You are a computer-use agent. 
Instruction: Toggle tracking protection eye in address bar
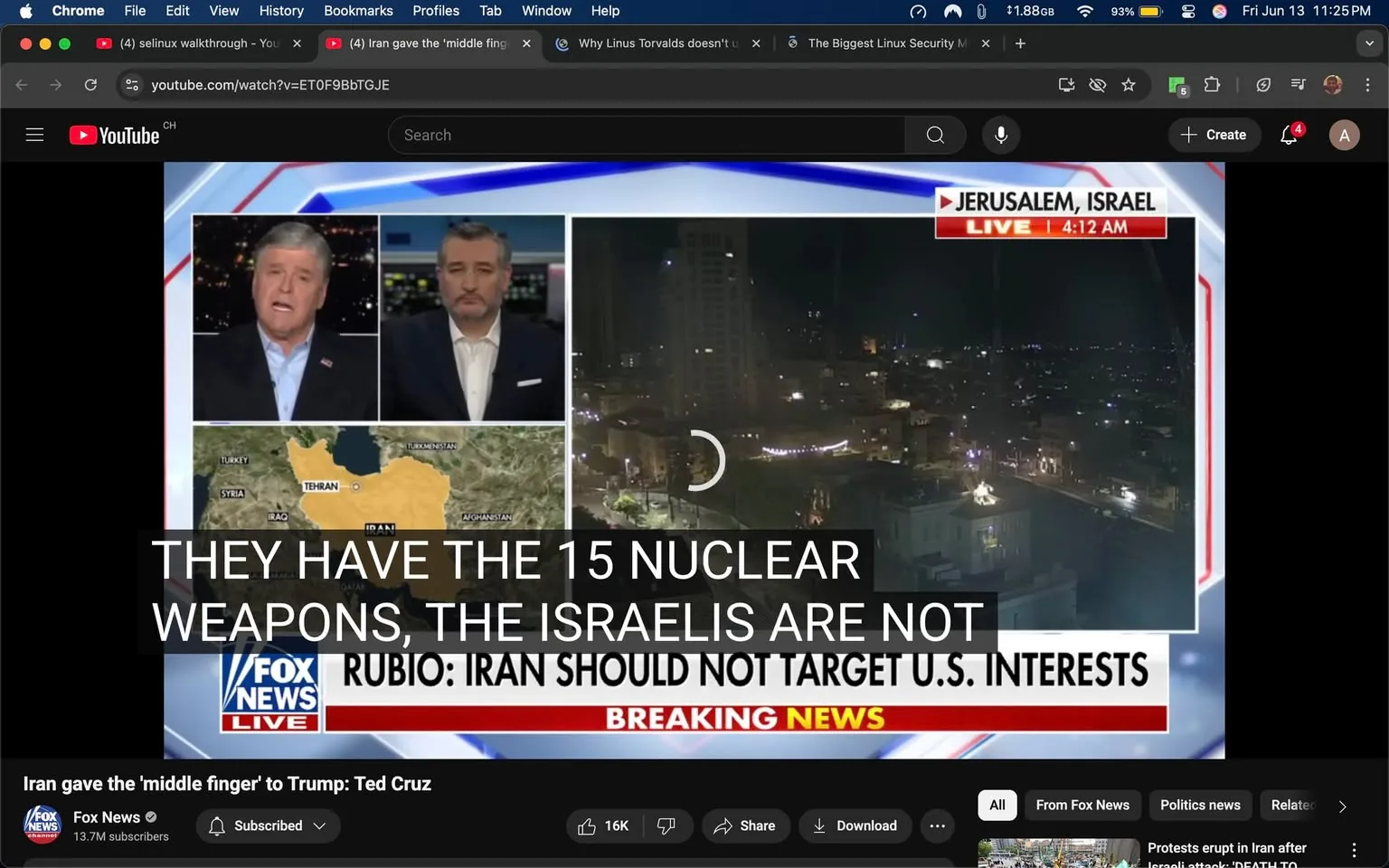pos(1097,84)
